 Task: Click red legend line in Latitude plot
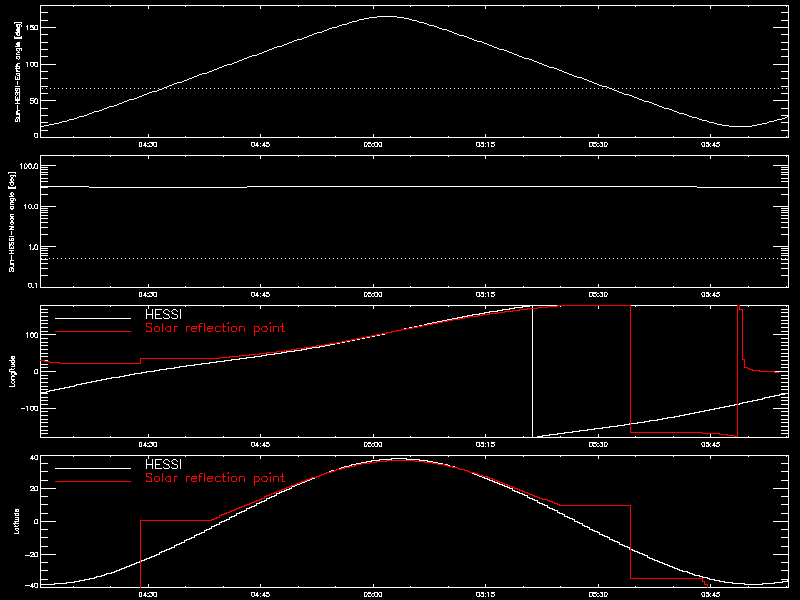pos(93,482)
